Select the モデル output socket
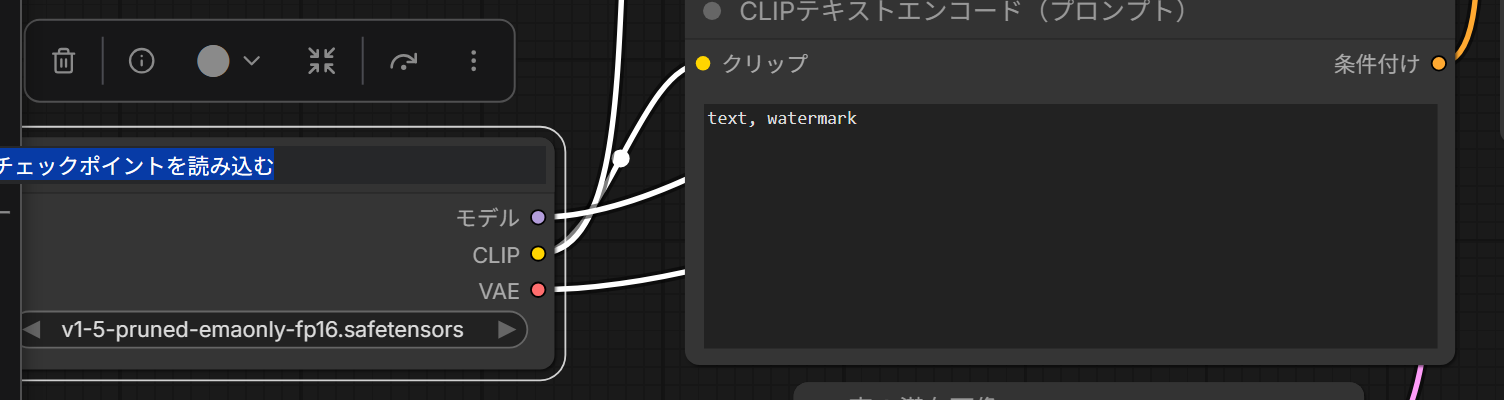Image resolution: width=1504 pixels, height=400 pixels. tap(538, 217)
